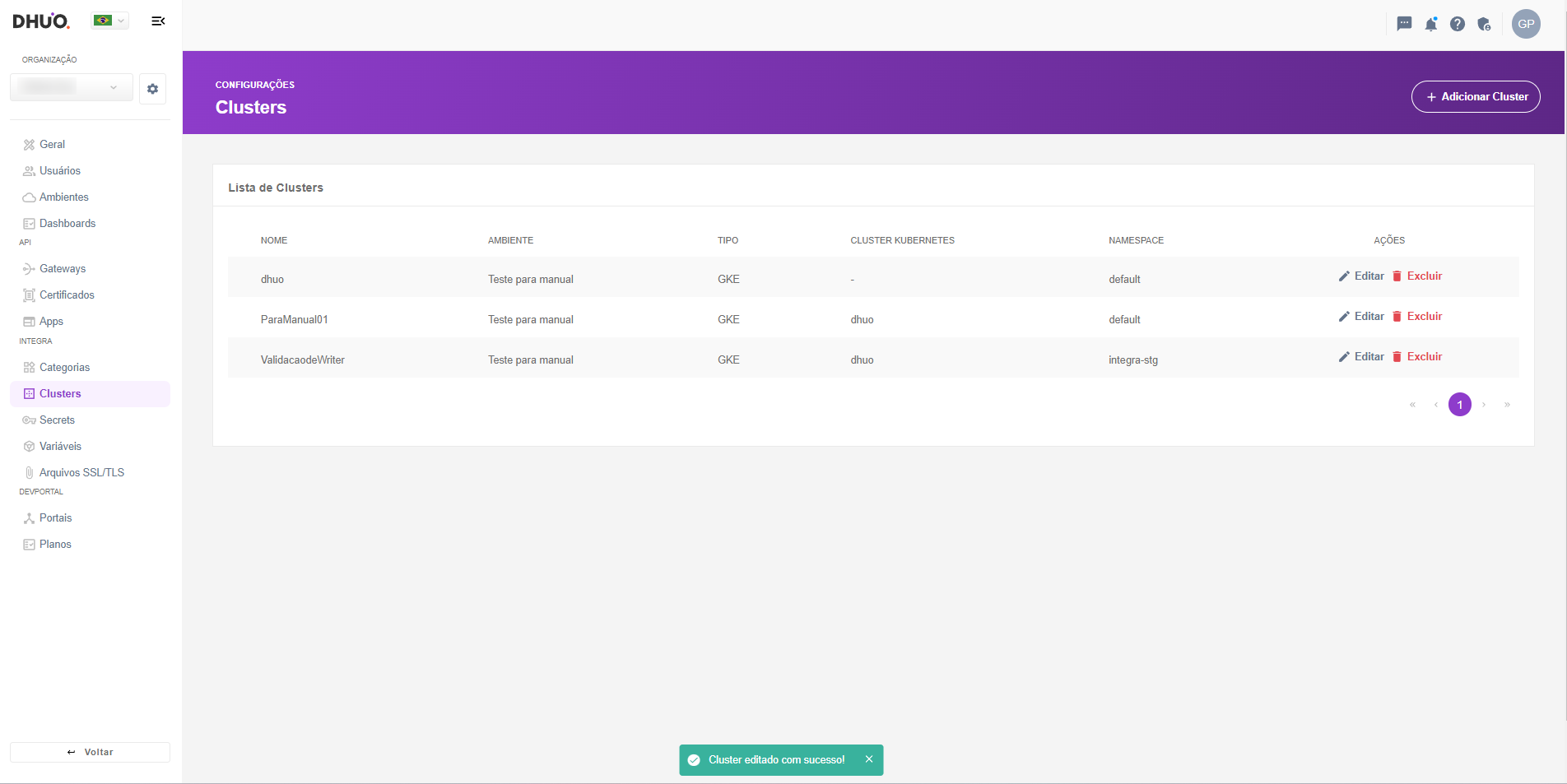Go to next page arrow
The height and width of the screenshot is (784, 1567).
pyautogui.click(x=1484, y=405)
